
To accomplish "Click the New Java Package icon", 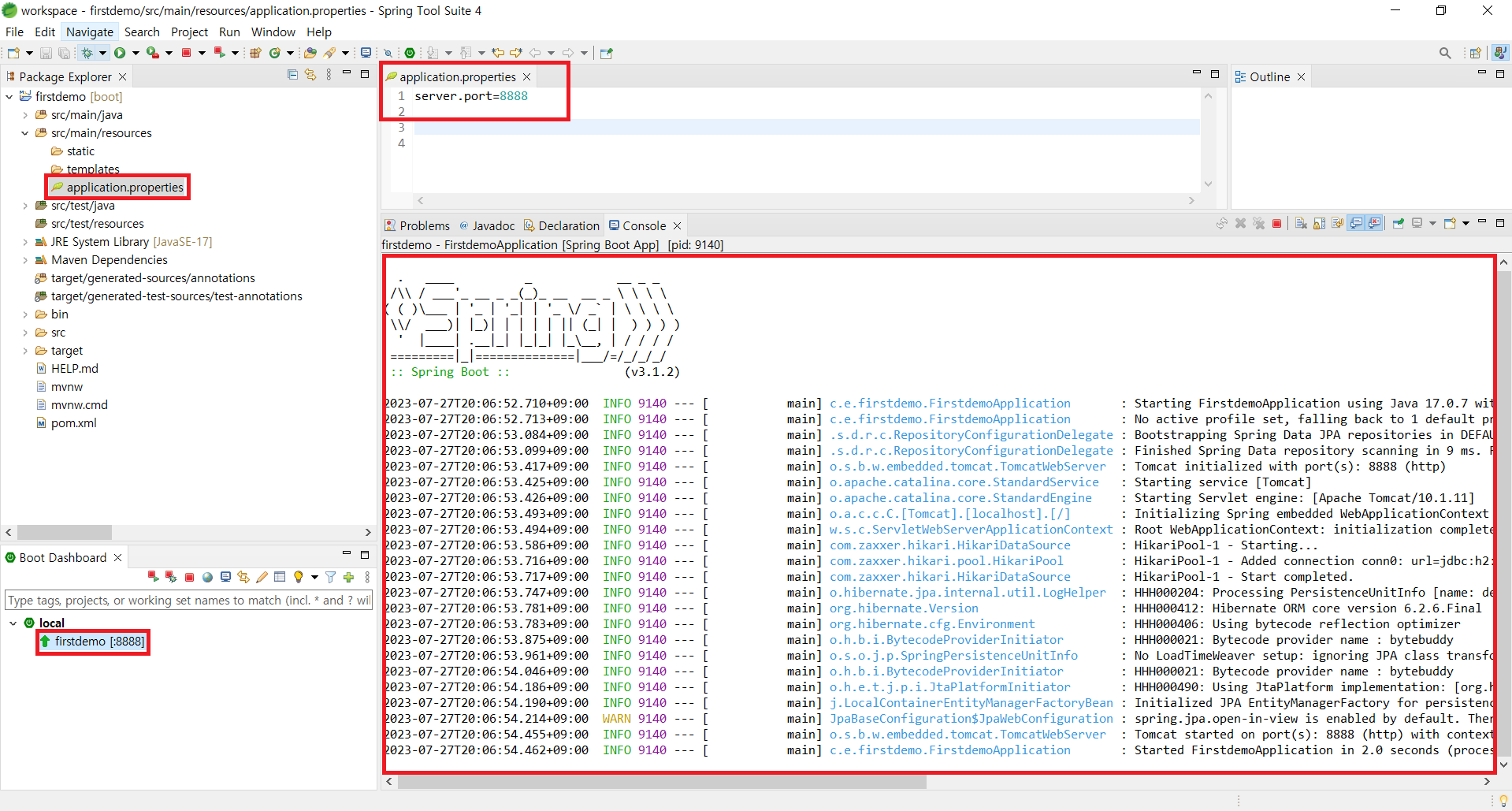I will 255,53.
